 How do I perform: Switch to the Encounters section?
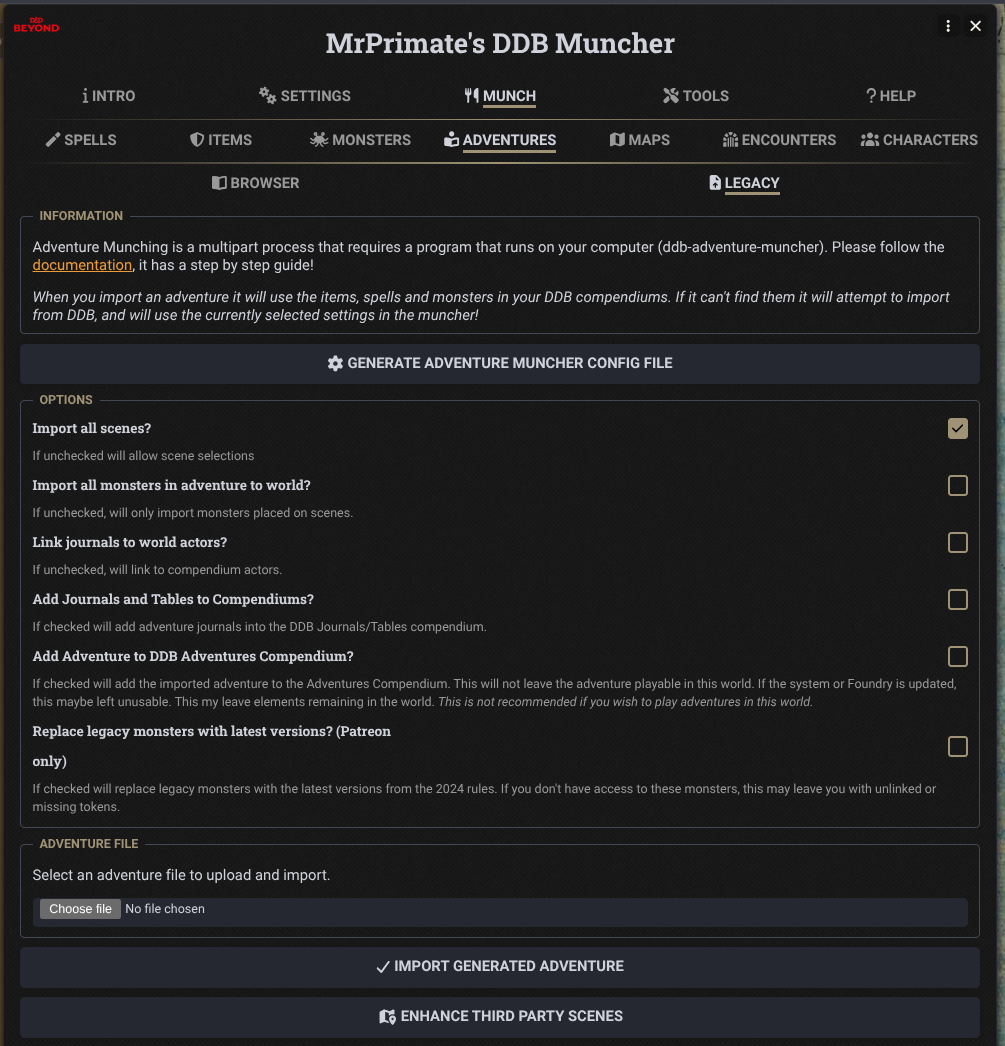779,140
